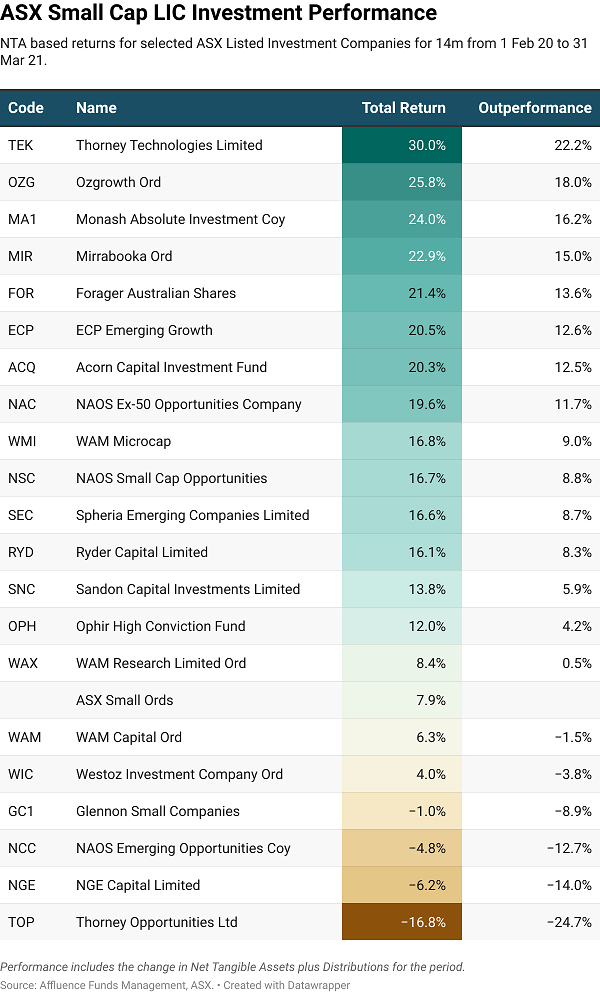Click the ASX Small Ords benchmark row

(x=124, y=700)
